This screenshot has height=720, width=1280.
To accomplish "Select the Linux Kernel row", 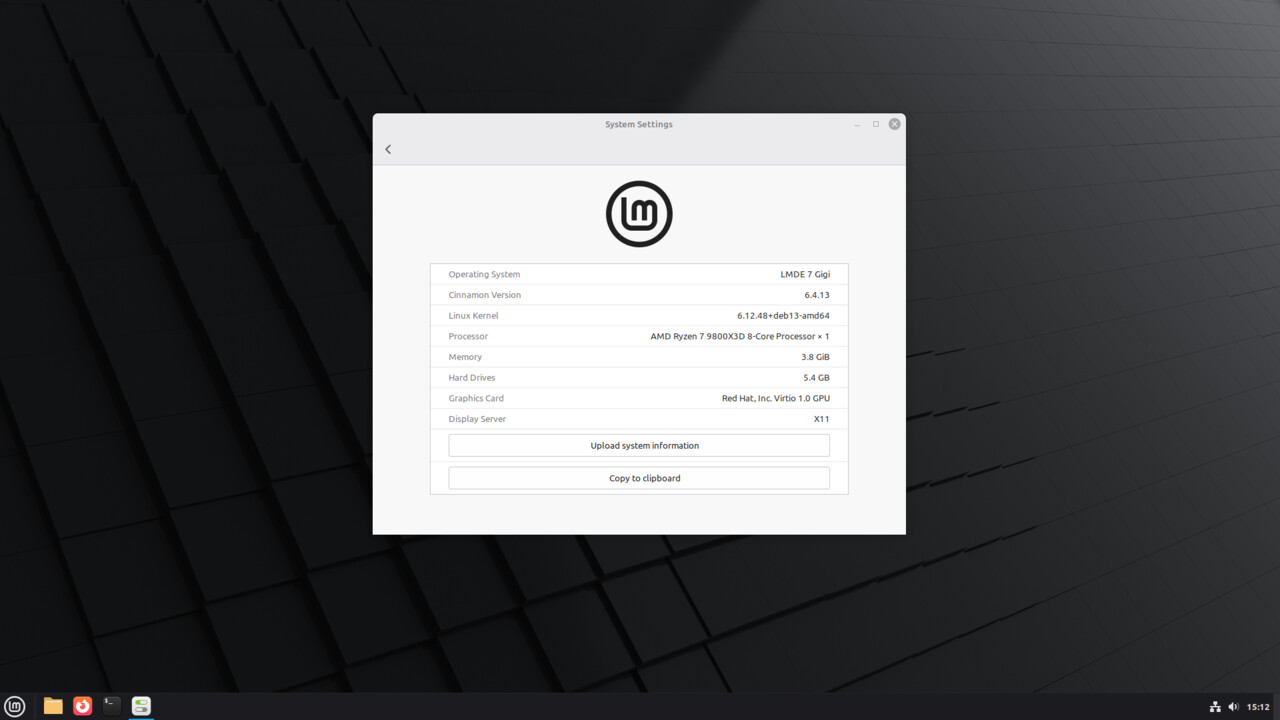I will 639,316.
